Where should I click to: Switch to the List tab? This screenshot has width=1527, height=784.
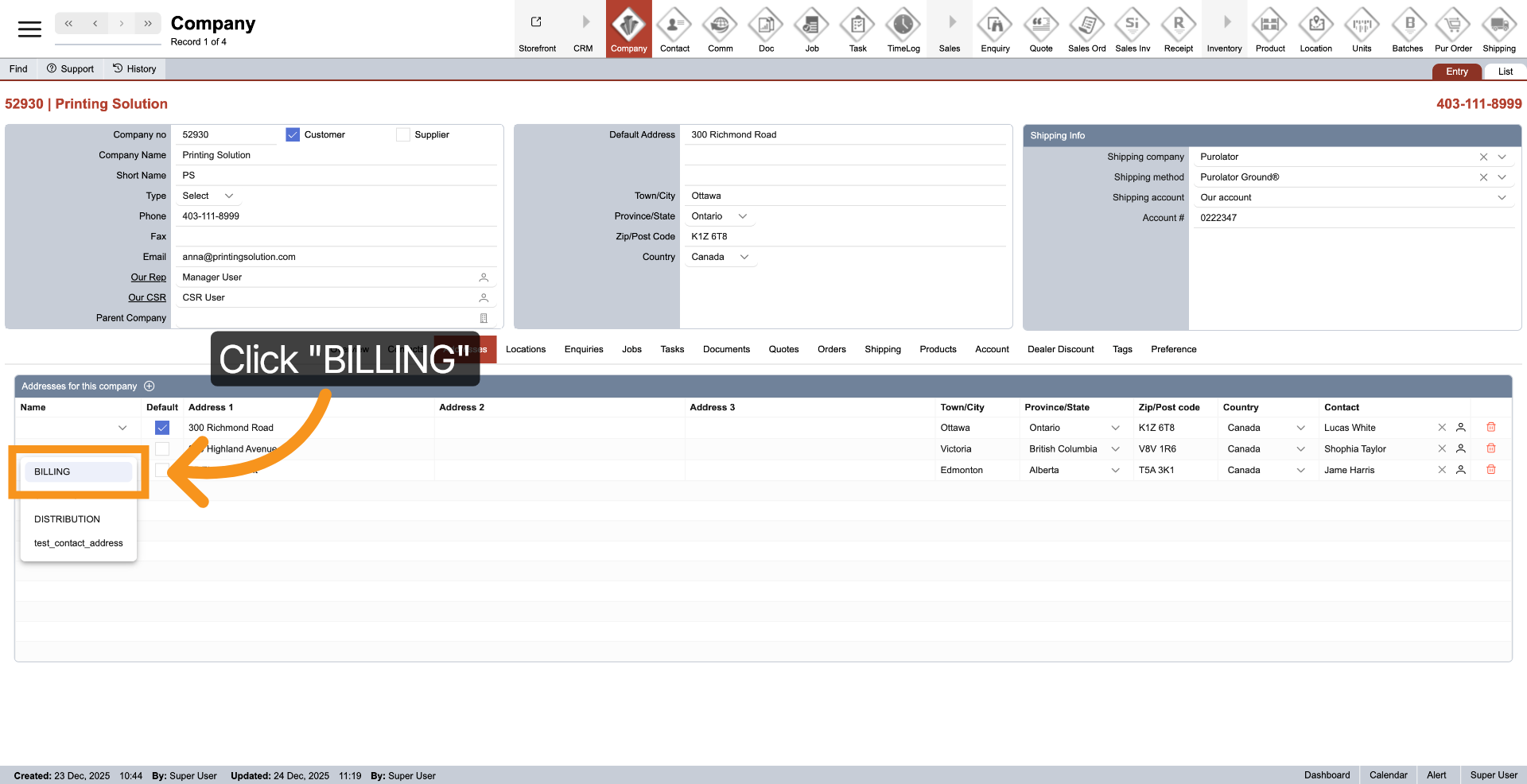pos(1505,71)
